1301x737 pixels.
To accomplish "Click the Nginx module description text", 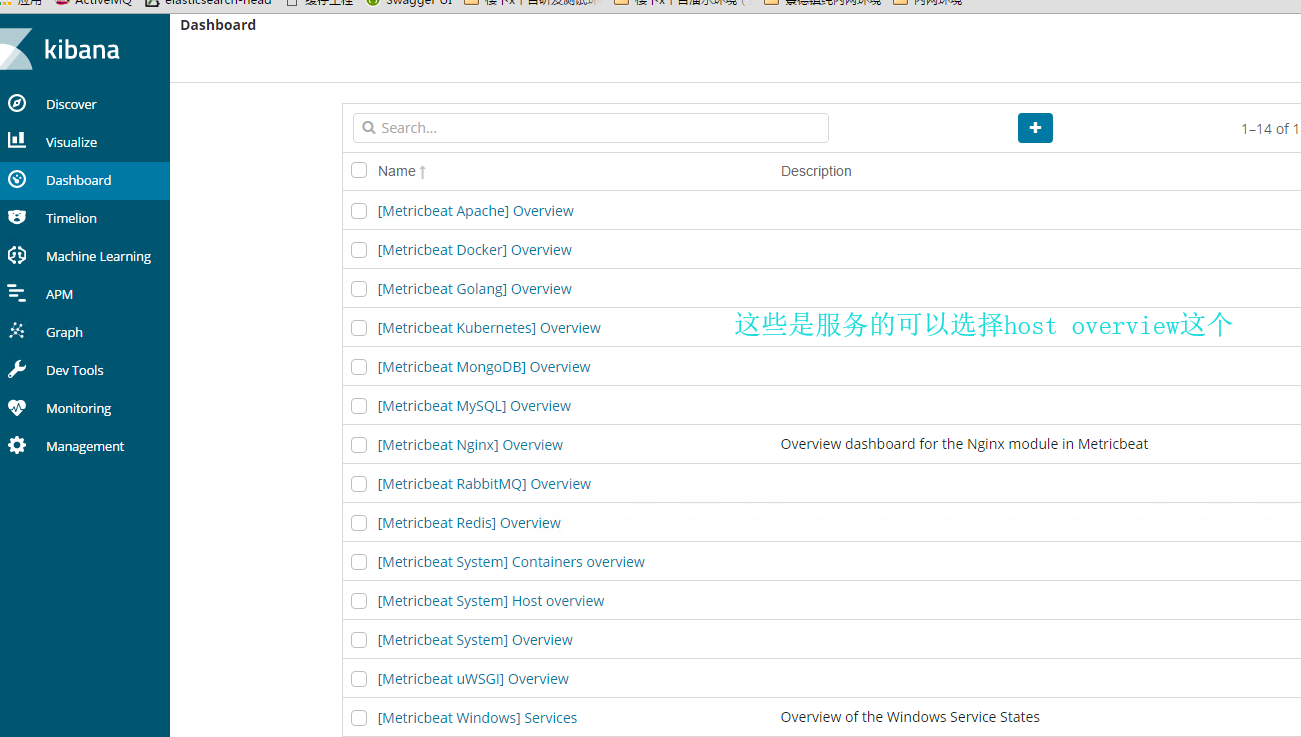I will pyautogui.click(x=964, y=444).
